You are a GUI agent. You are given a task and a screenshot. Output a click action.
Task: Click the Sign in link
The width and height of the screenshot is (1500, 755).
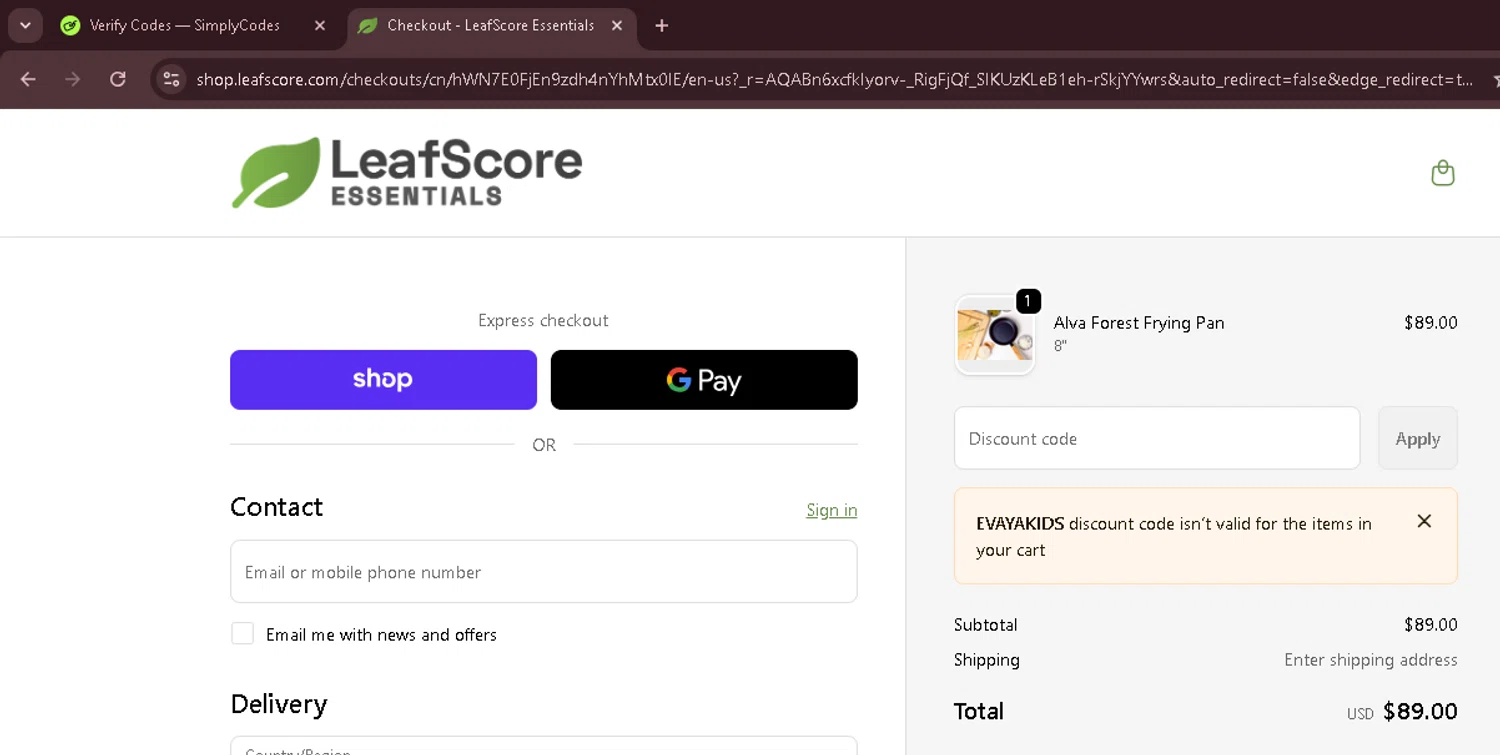(832, 510)
